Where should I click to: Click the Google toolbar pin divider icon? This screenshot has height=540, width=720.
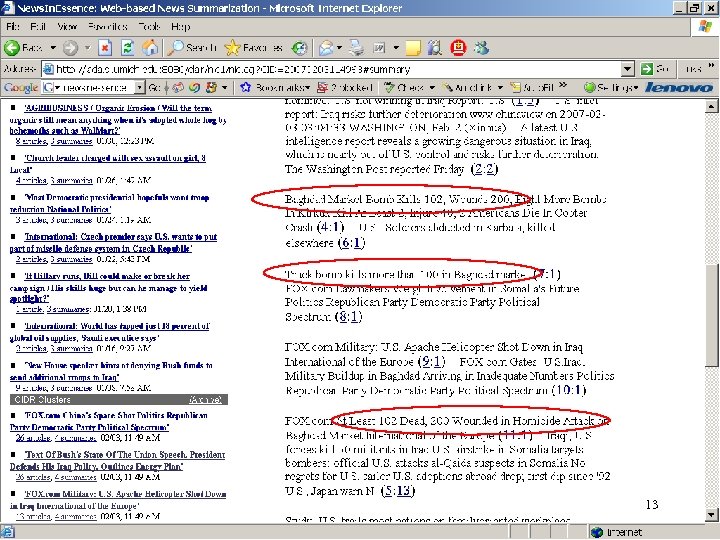click(167, 87)
